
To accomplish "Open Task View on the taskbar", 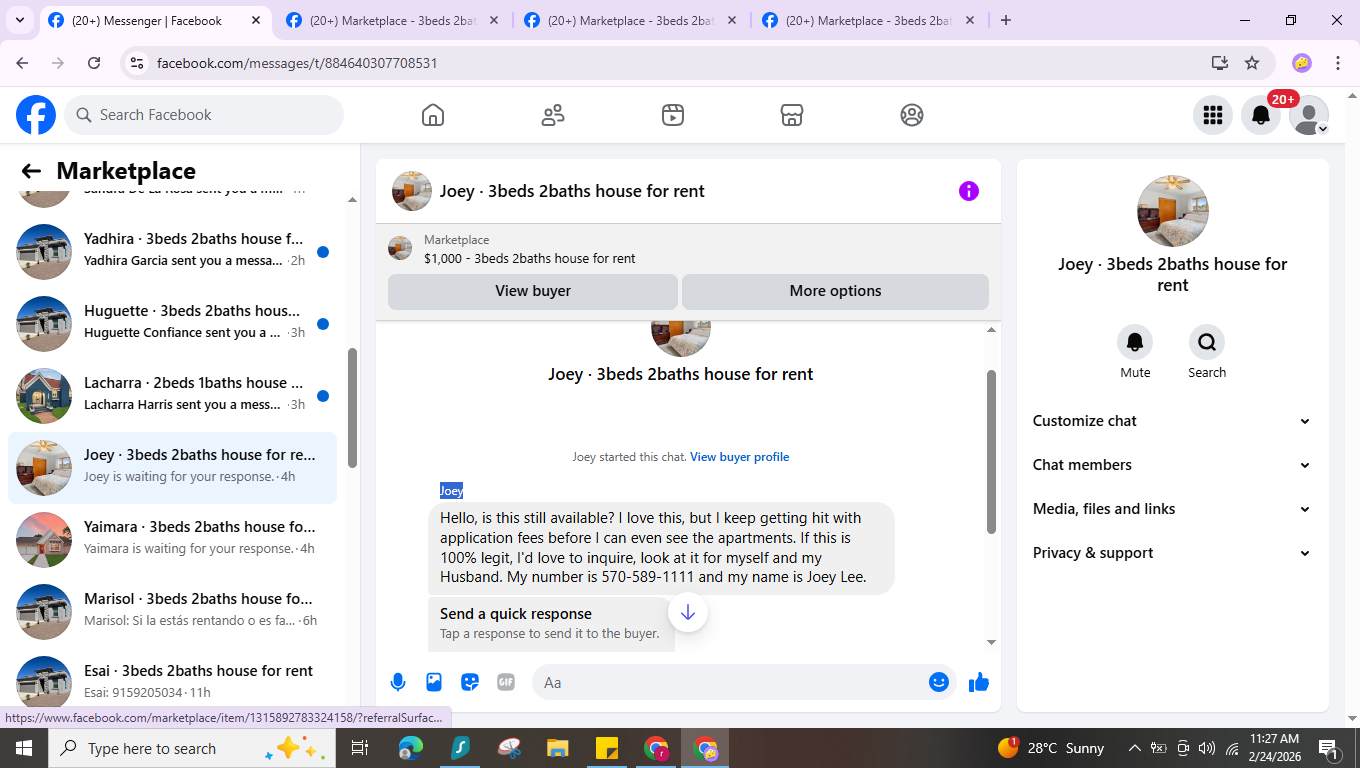I will click(360, 748).
